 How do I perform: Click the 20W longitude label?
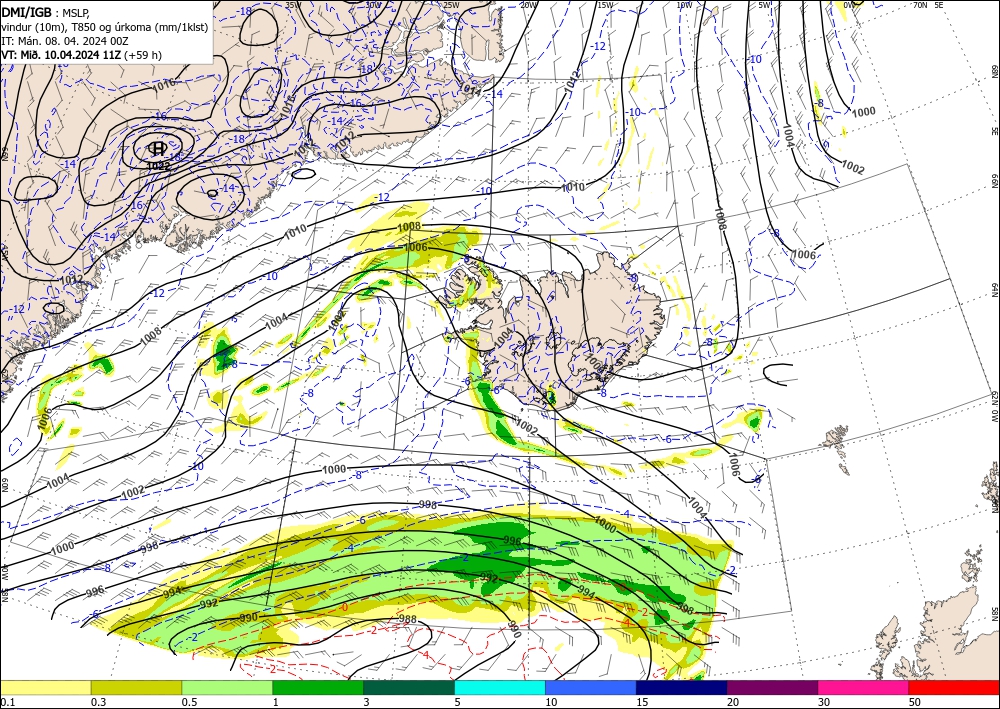(528, 5)
